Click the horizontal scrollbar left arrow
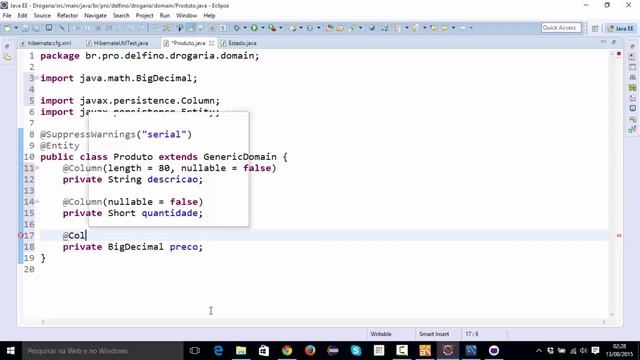640x360 pixels. [43, 322]
